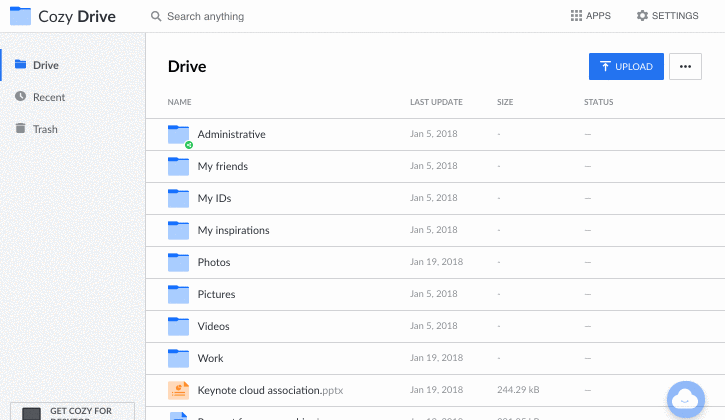
Task: Sort by the Size column header
Action: click(x=505, y=102)
